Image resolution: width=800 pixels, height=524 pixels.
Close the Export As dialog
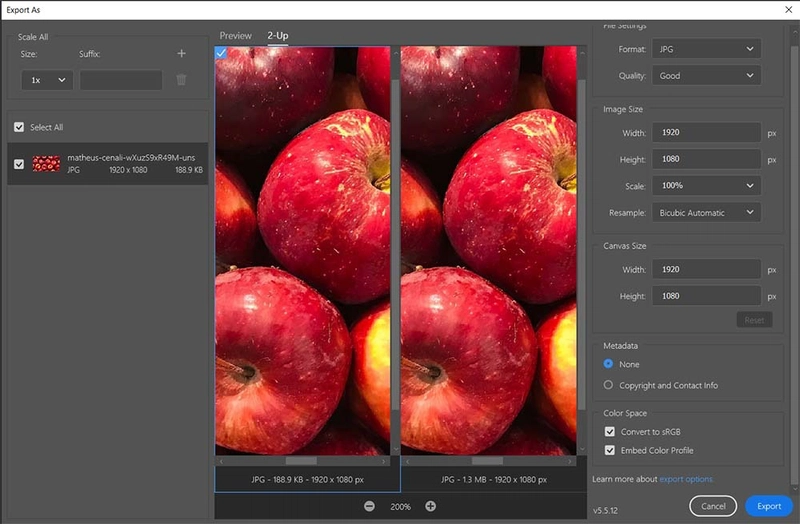788,10
